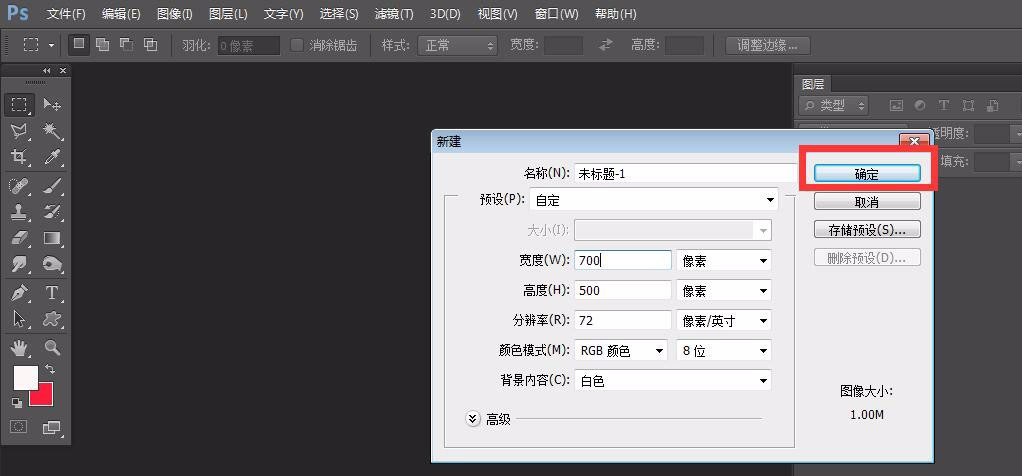Switch to the 图层 panel tab
Viewport: 1022px width, 476px height.
pyautogui.click(x=813, y=84)
